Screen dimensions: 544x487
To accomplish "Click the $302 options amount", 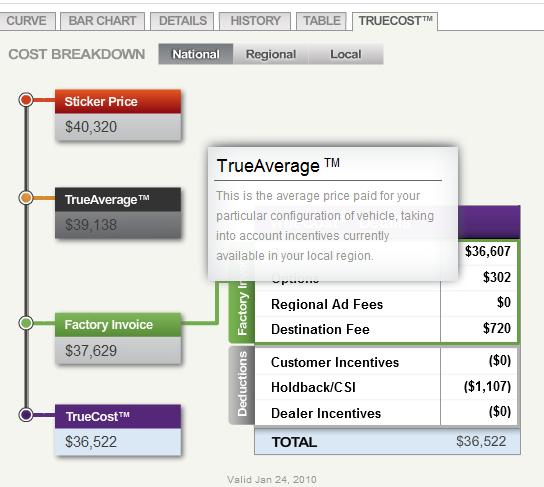I will point(496,277).
